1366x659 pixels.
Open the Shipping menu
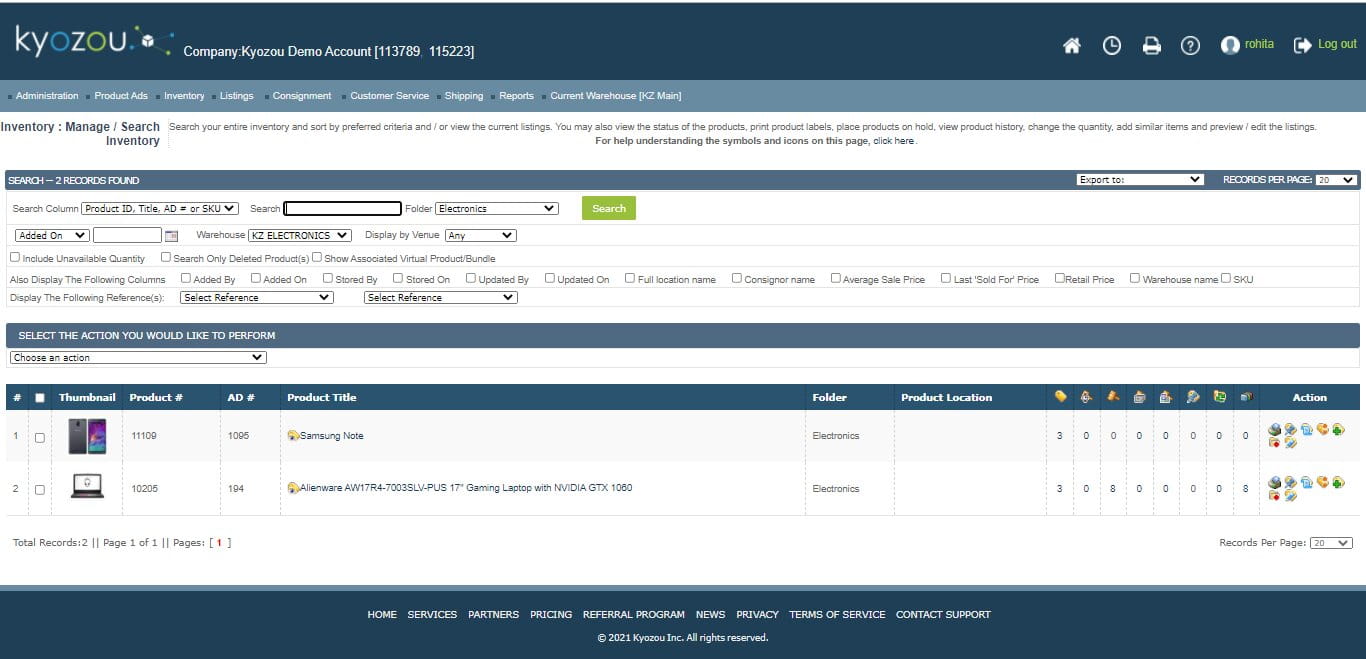point(464,96)
